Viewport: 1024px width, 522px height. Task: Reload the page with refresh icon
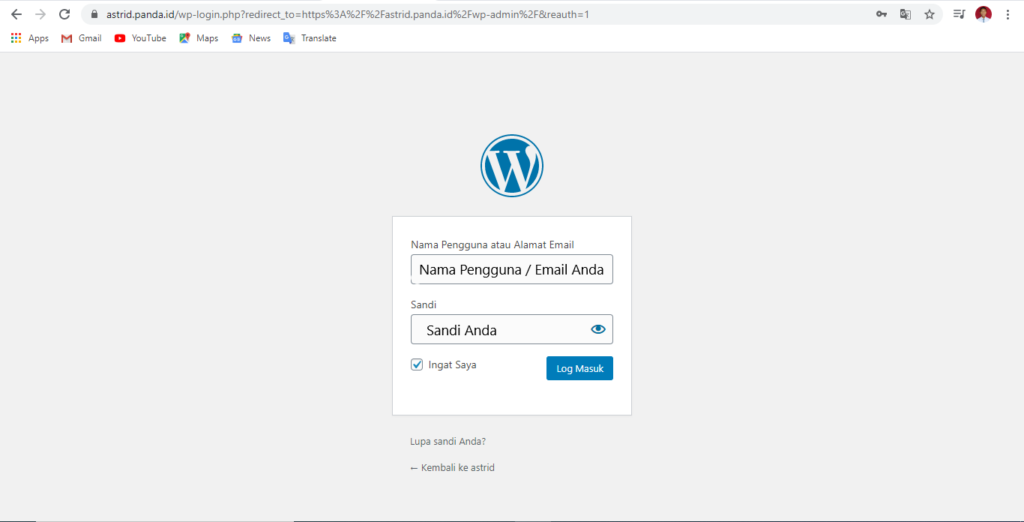coord(64,14)
